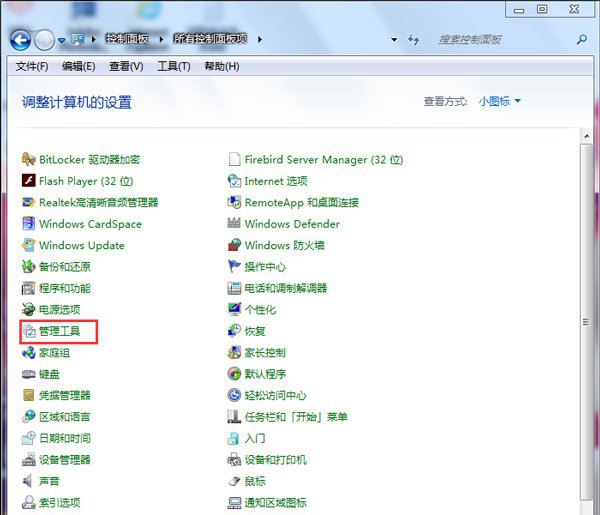The width and height of the screenshot is (600, 515).
Task: Click the refresh button beside address bar
Action: tap(414, 39)
